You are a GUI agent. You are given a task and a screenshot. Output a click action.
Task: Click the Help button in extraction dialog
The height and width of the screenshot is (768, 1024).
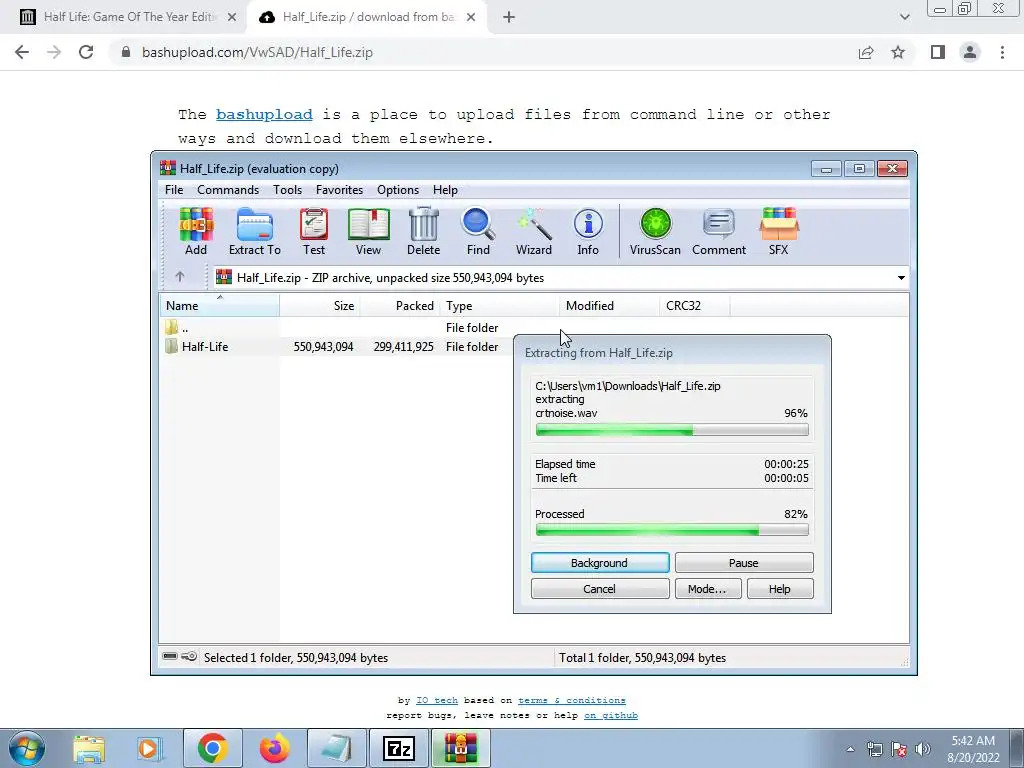780,588
